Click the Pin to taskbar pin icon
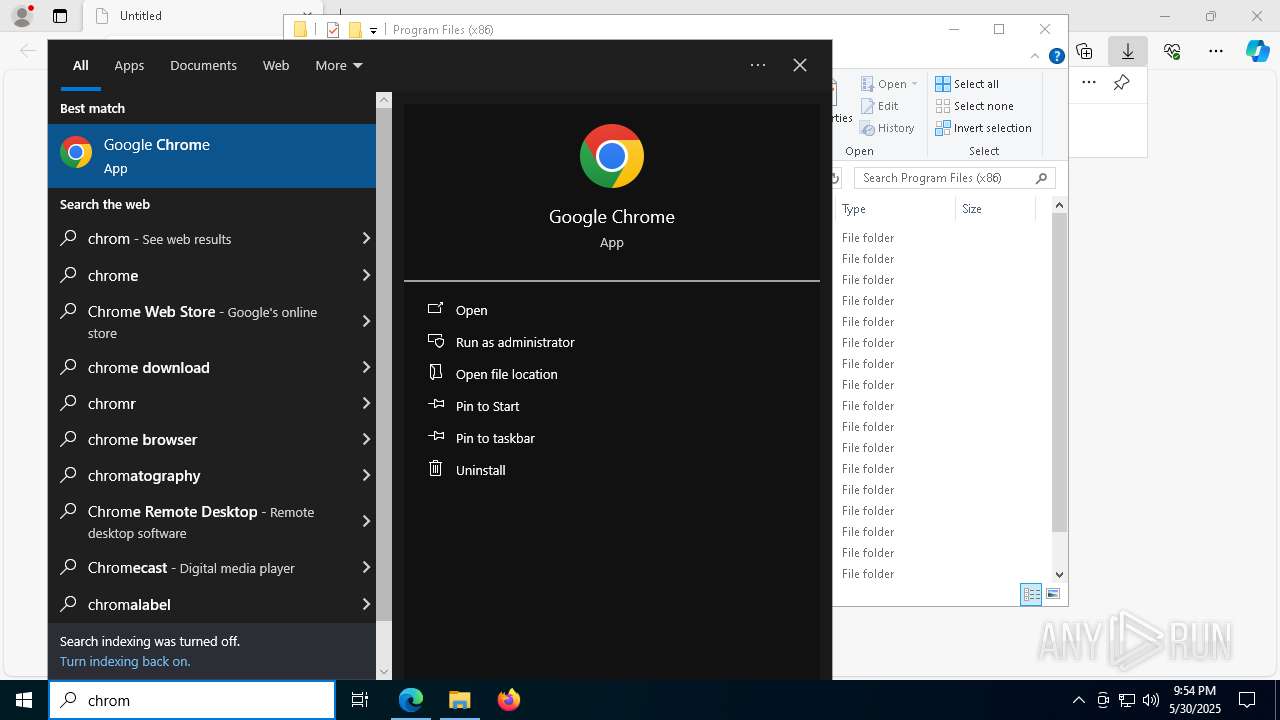 pos(435,437)
